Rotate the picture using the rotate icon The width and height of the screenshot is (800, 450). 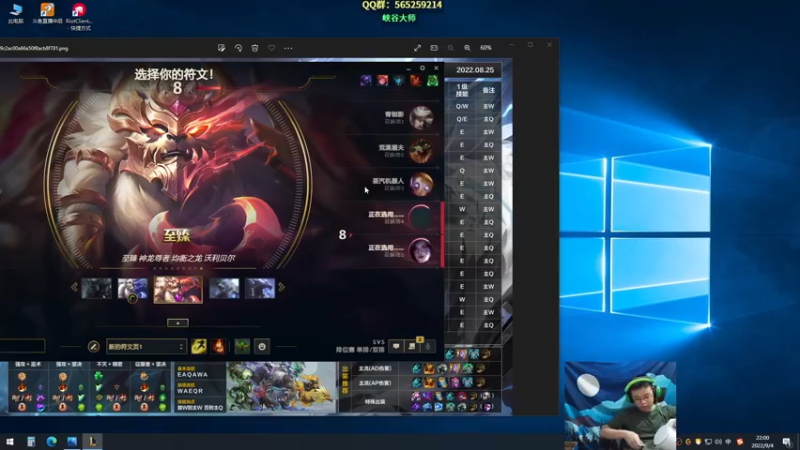click(x=238, y=48)
